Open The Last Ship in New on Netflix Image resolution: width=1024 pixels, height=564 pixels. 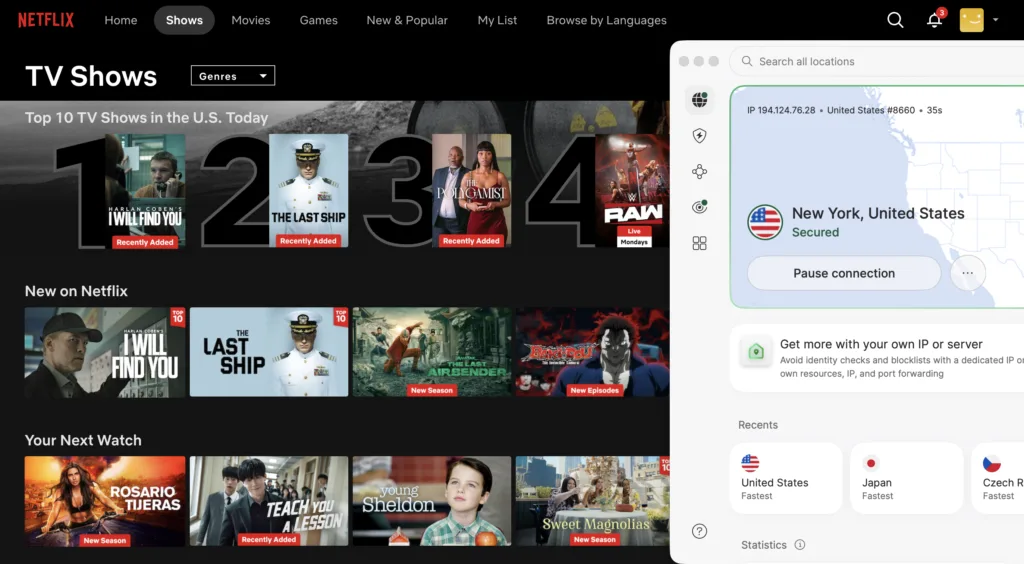pyautogui.click(x=269, y=352)
